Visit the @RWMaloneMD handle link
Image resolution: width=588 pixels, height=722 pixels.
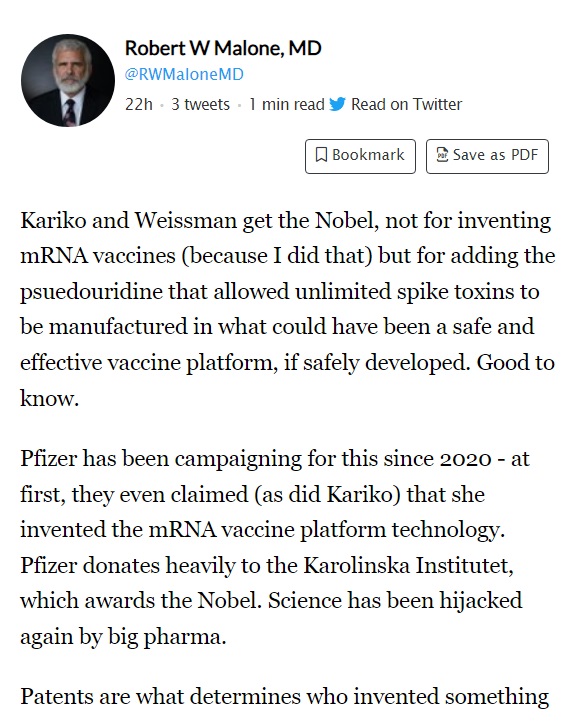184,75
